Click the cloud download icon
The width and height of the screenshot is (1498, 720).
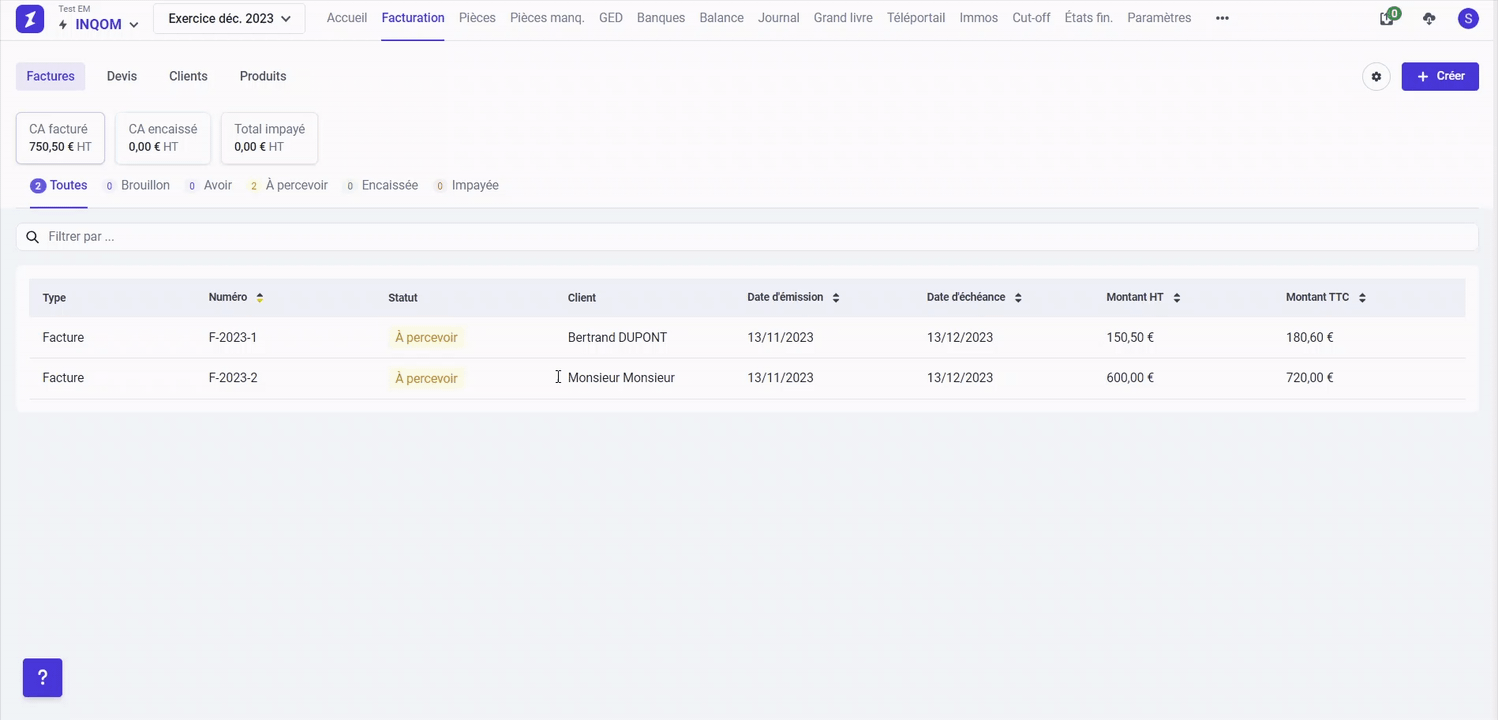click(1428, 18)
